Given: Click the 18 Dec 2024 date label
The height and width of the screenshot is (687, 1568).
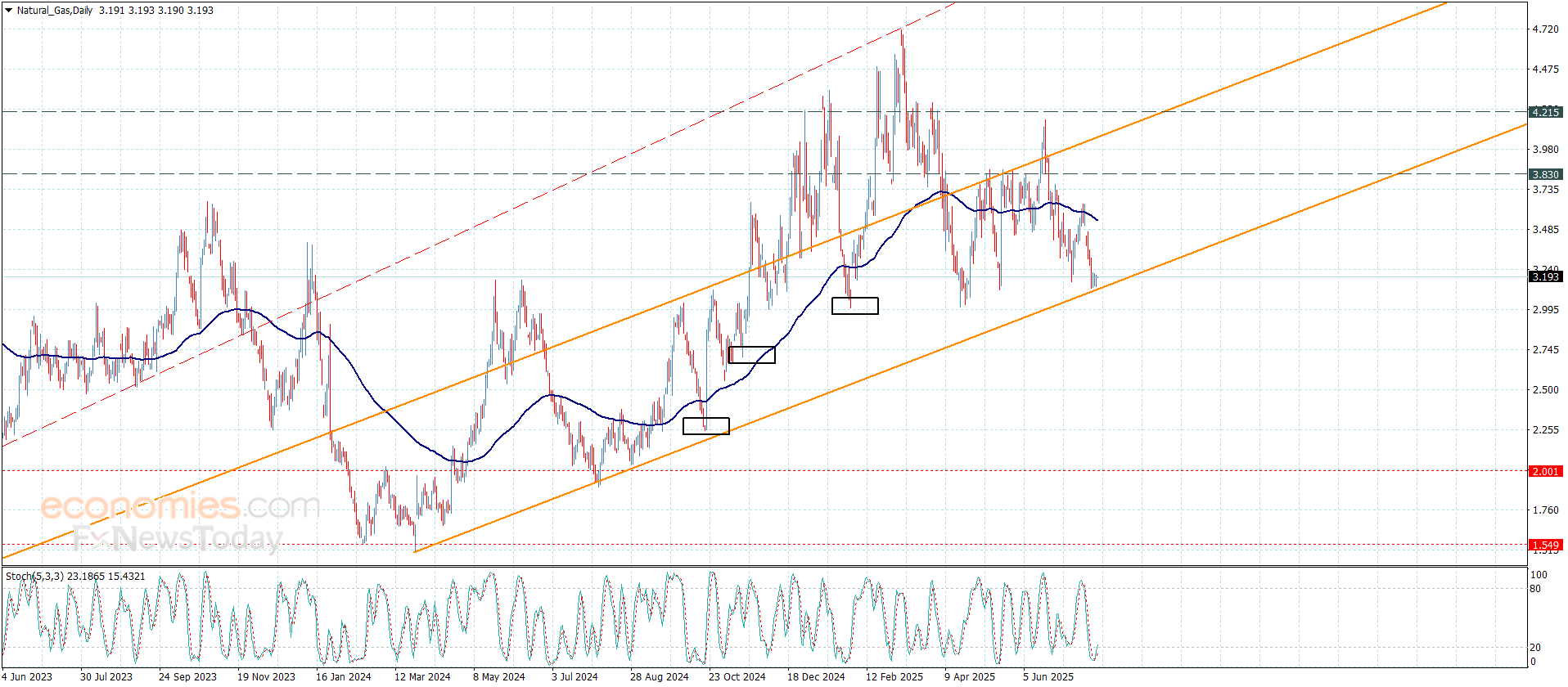Looking at the screenshot, I should coord(815,676).
